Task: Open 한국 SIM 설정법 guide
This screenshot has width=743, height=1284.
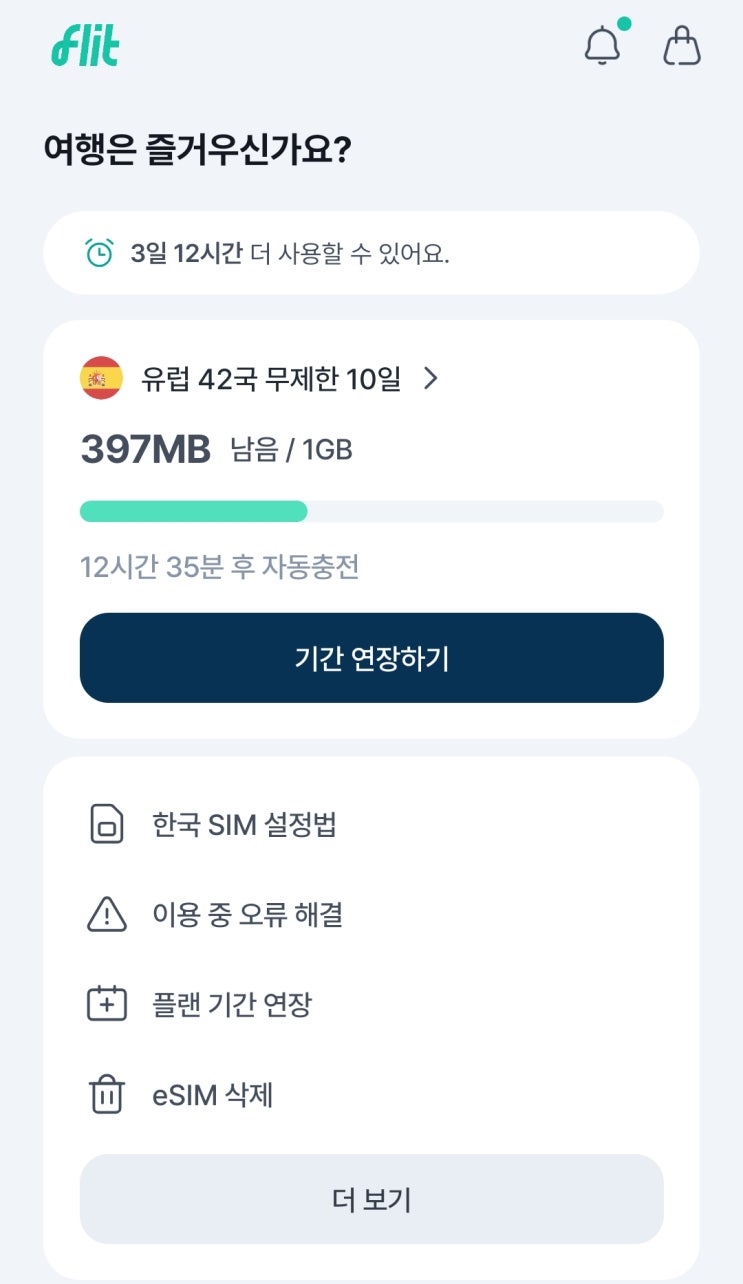Action: 244,825
